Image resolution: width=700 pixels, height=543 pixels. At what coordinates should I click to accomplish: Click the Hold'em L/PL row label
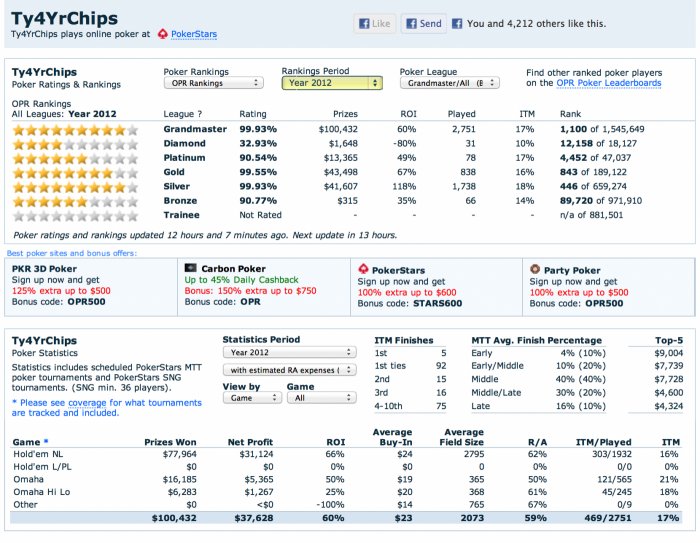[x=42, y=467]
